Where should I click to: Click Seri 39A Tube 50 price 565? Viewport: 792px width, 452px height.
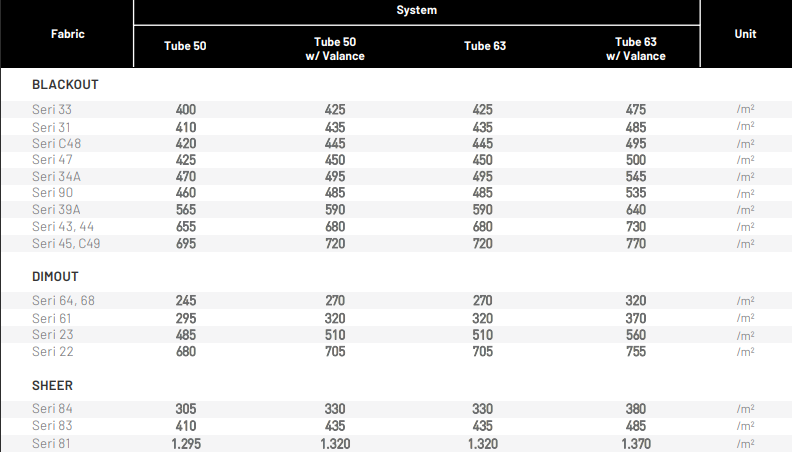(186, 210)
